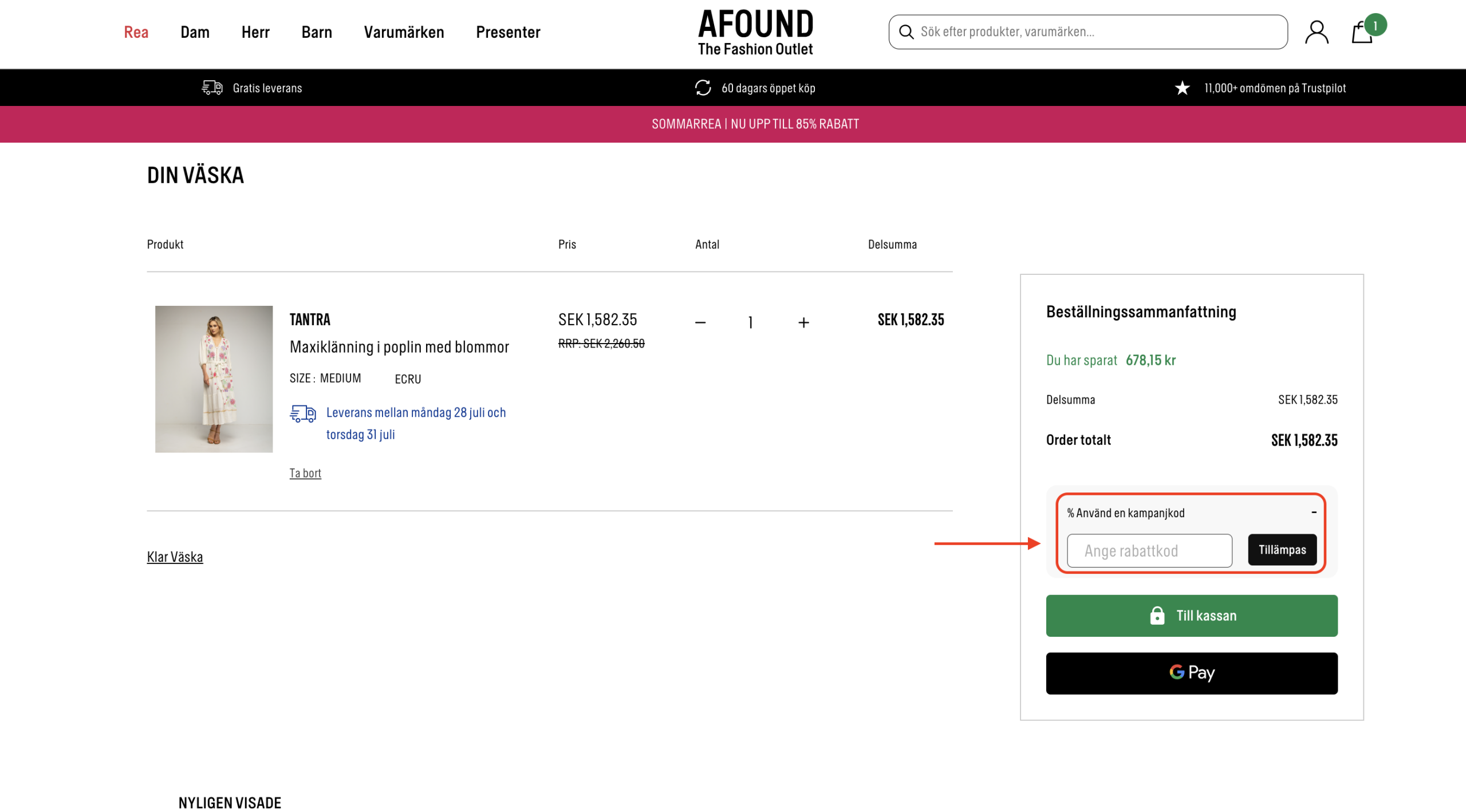Click the delivery truck icon in black bar
This screenshot has height=812, width=1466.
(212, 88)
